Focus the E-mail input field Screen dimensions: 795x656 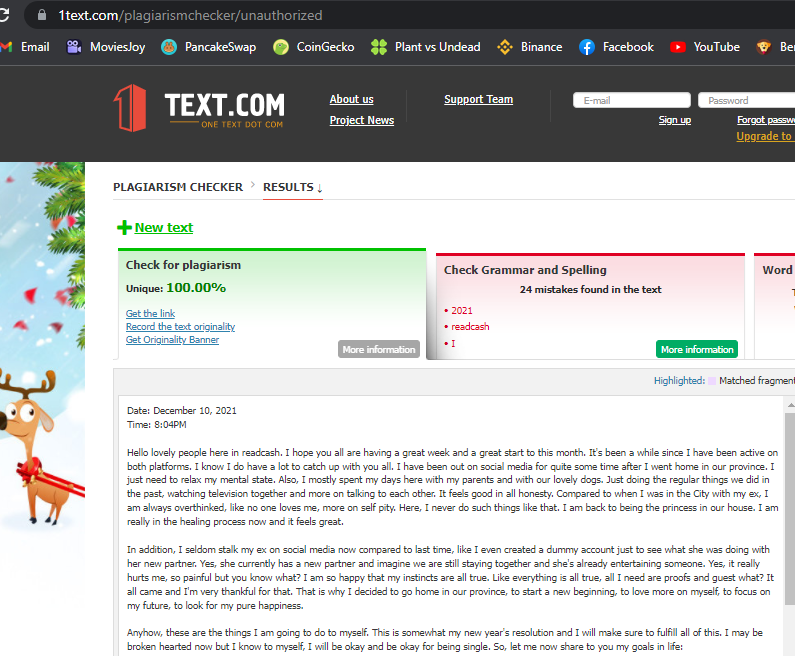click(632, 100)
